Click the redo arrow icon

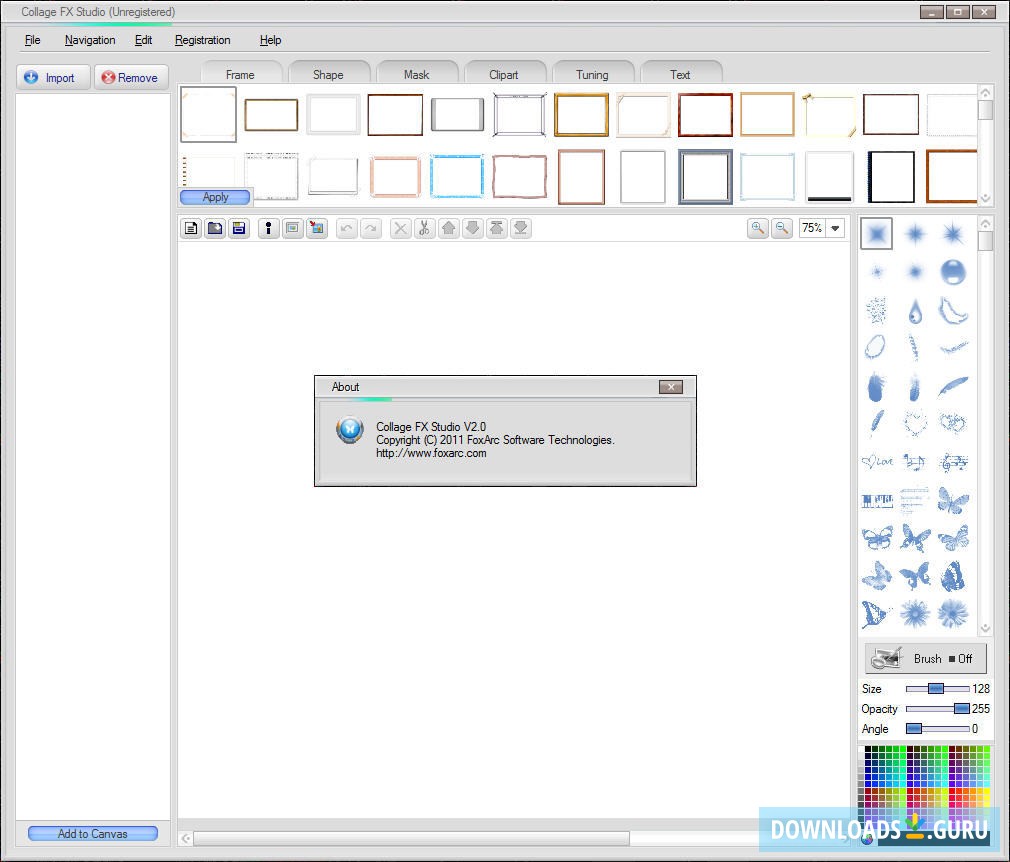[x=371, y=228]
